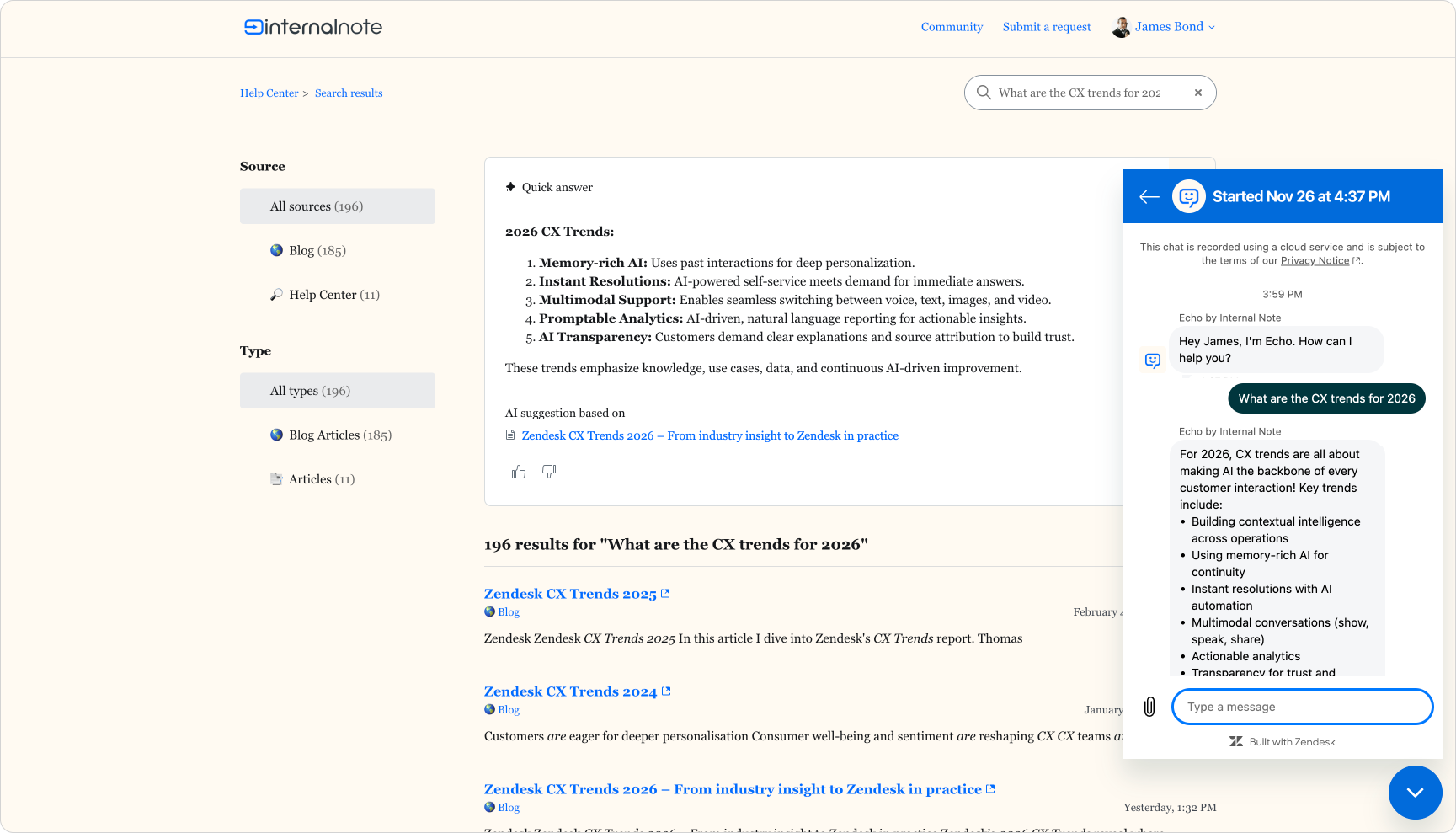This screenshot has height=833, width=1456.
Task: Click James Bond profile avatar
Action: point(1121,27)
